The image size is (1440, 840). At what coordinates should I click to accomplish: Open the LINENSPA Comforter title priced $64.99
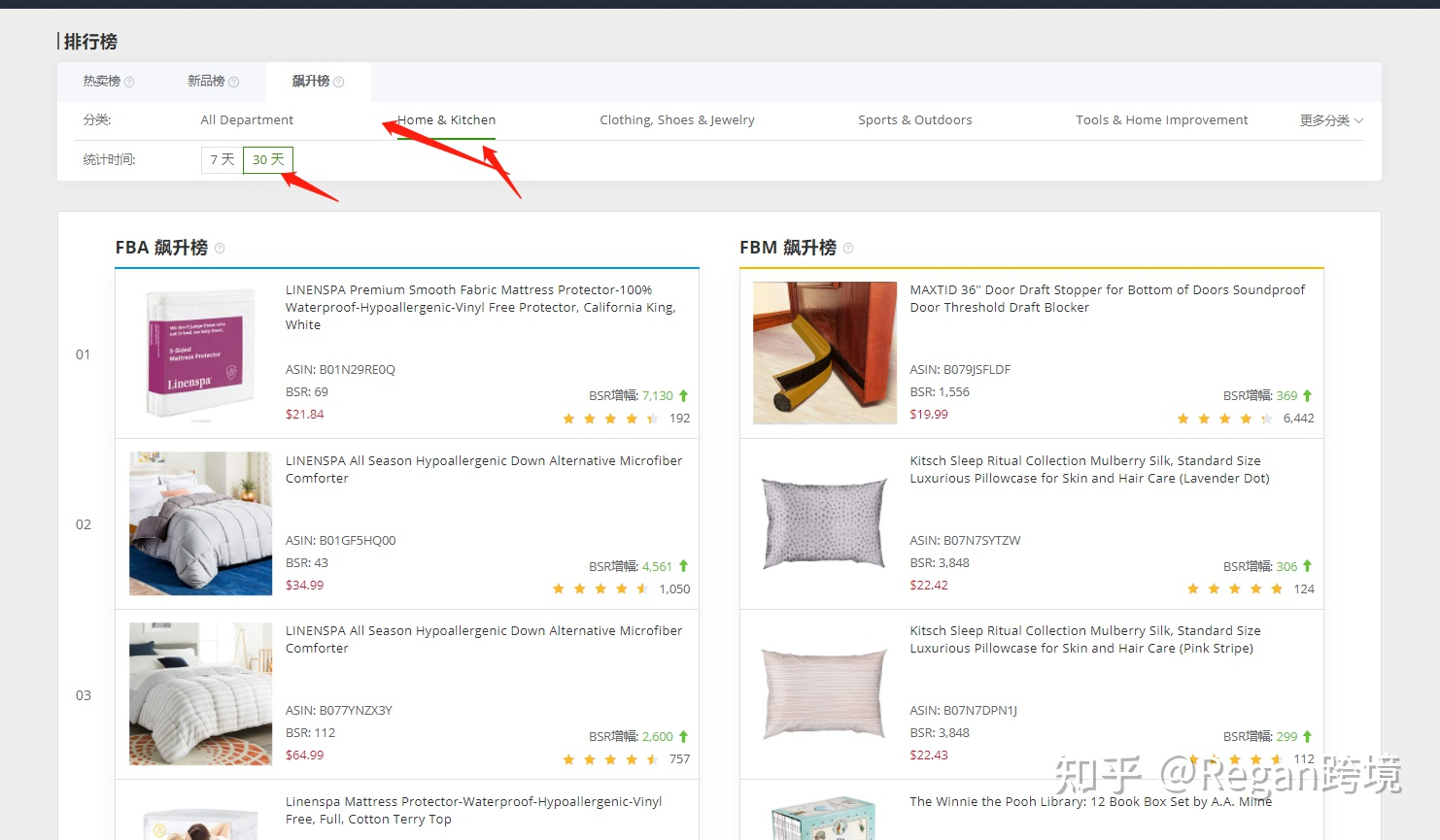point(484,640)
